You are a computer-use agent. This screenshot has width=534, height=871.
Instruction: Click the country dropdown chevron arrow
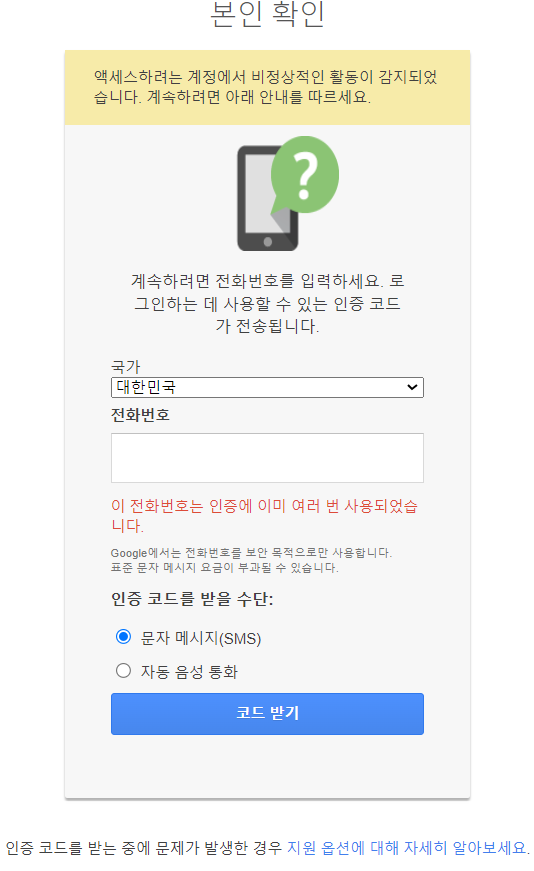tap(412, 387)
